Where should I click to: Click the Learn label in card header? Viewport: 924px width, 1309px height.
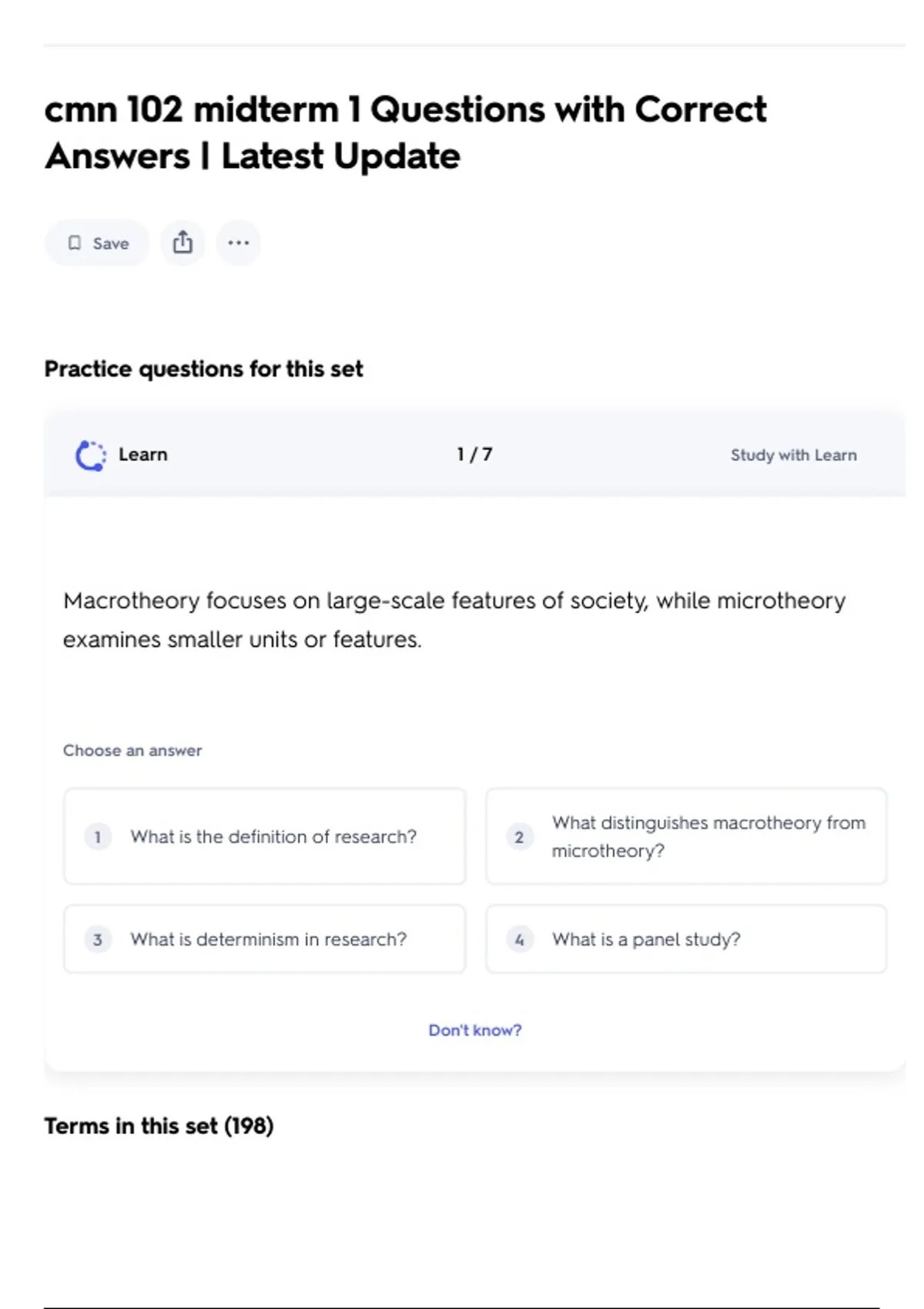click(143, 454)
